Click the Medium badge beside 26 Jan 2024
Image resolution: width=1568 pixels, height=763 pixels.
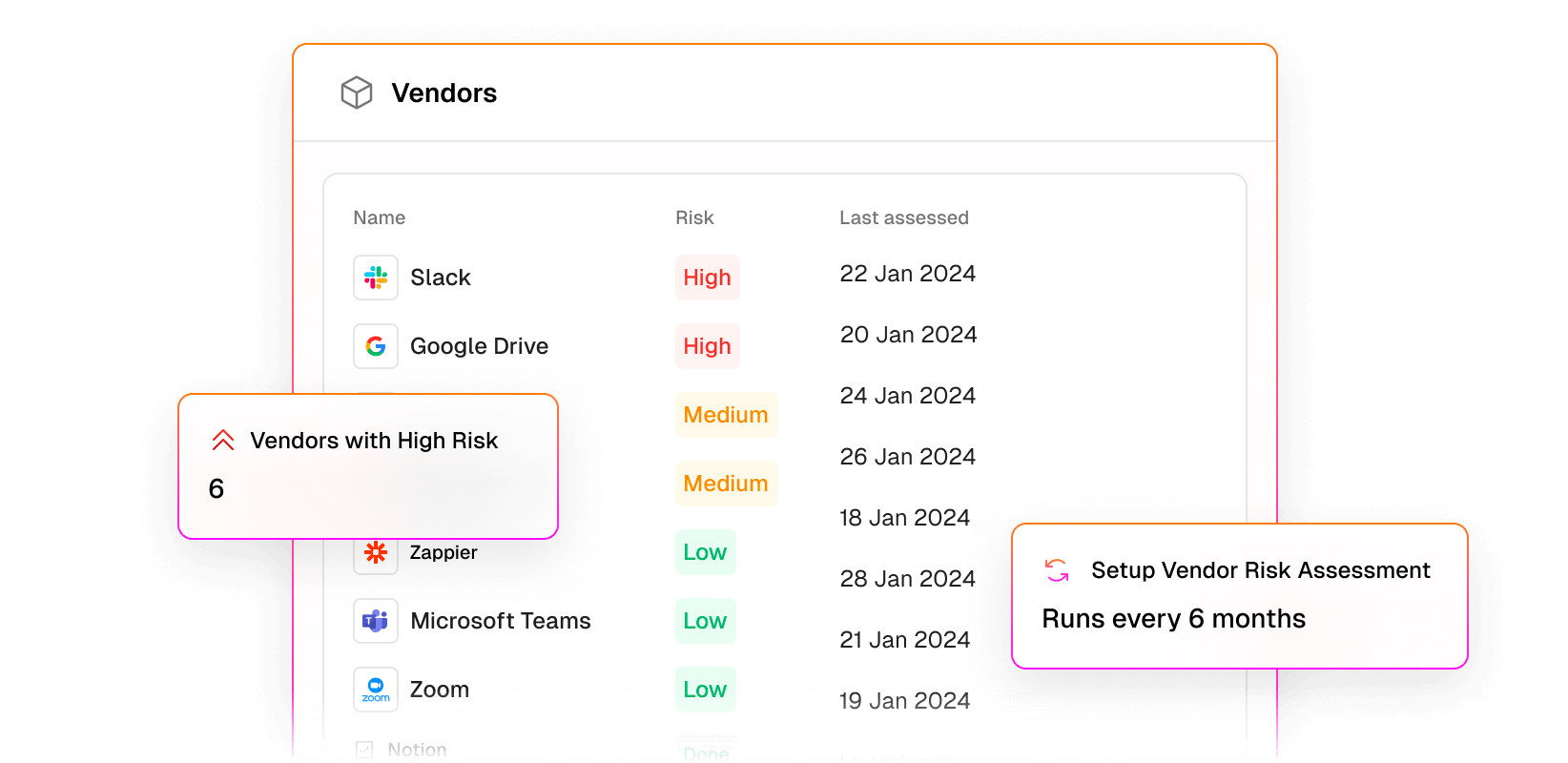[727, 484]
